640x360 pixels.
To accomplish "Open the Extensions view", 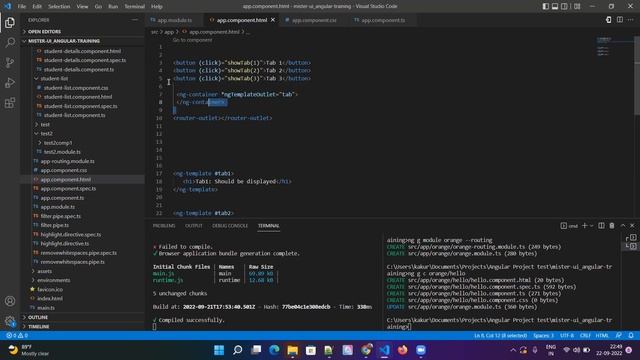I will coord(10,102).
